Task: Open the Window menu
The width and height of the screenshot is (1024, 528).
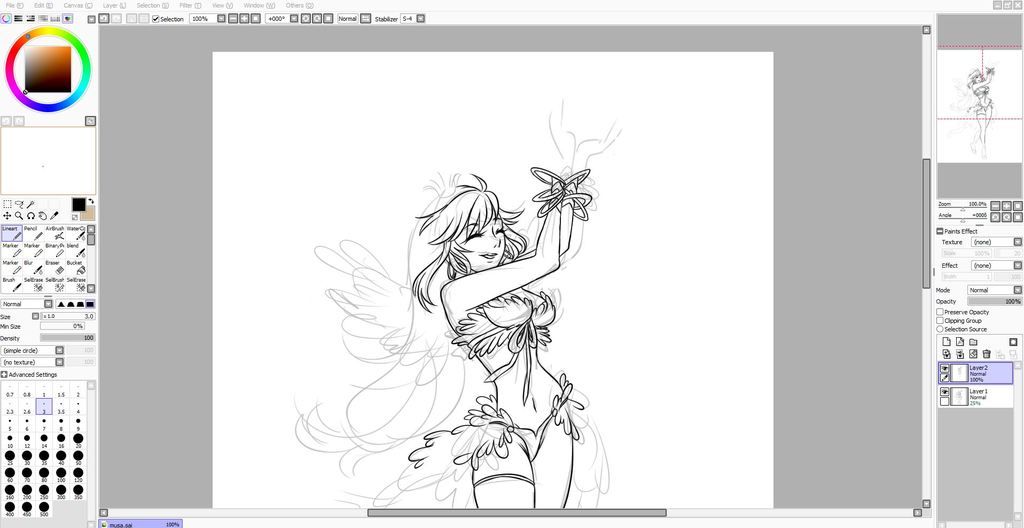Action: click(256, 6)
